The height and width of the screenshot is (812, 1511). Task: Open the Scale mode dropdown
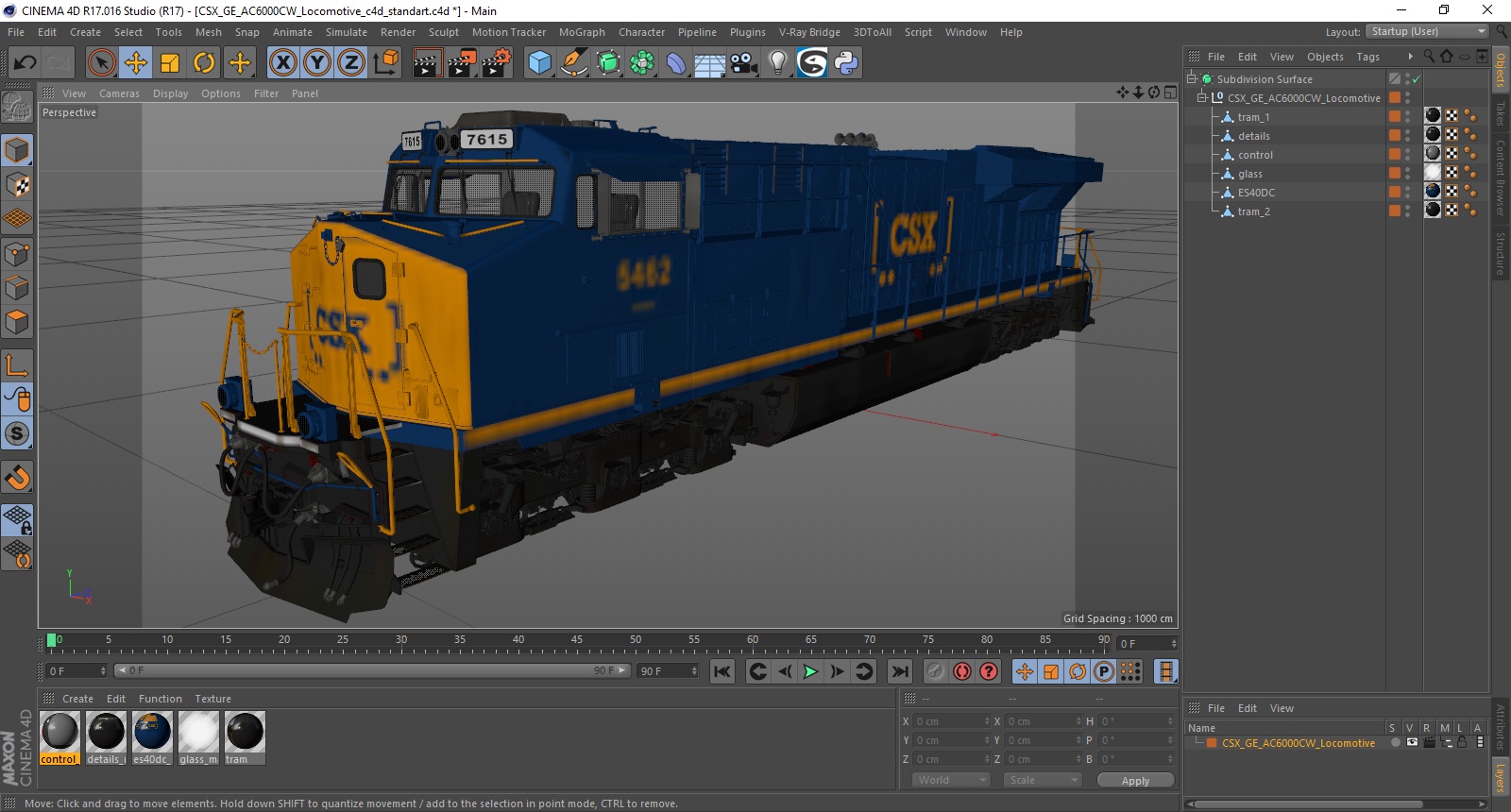coord(1043,780)
